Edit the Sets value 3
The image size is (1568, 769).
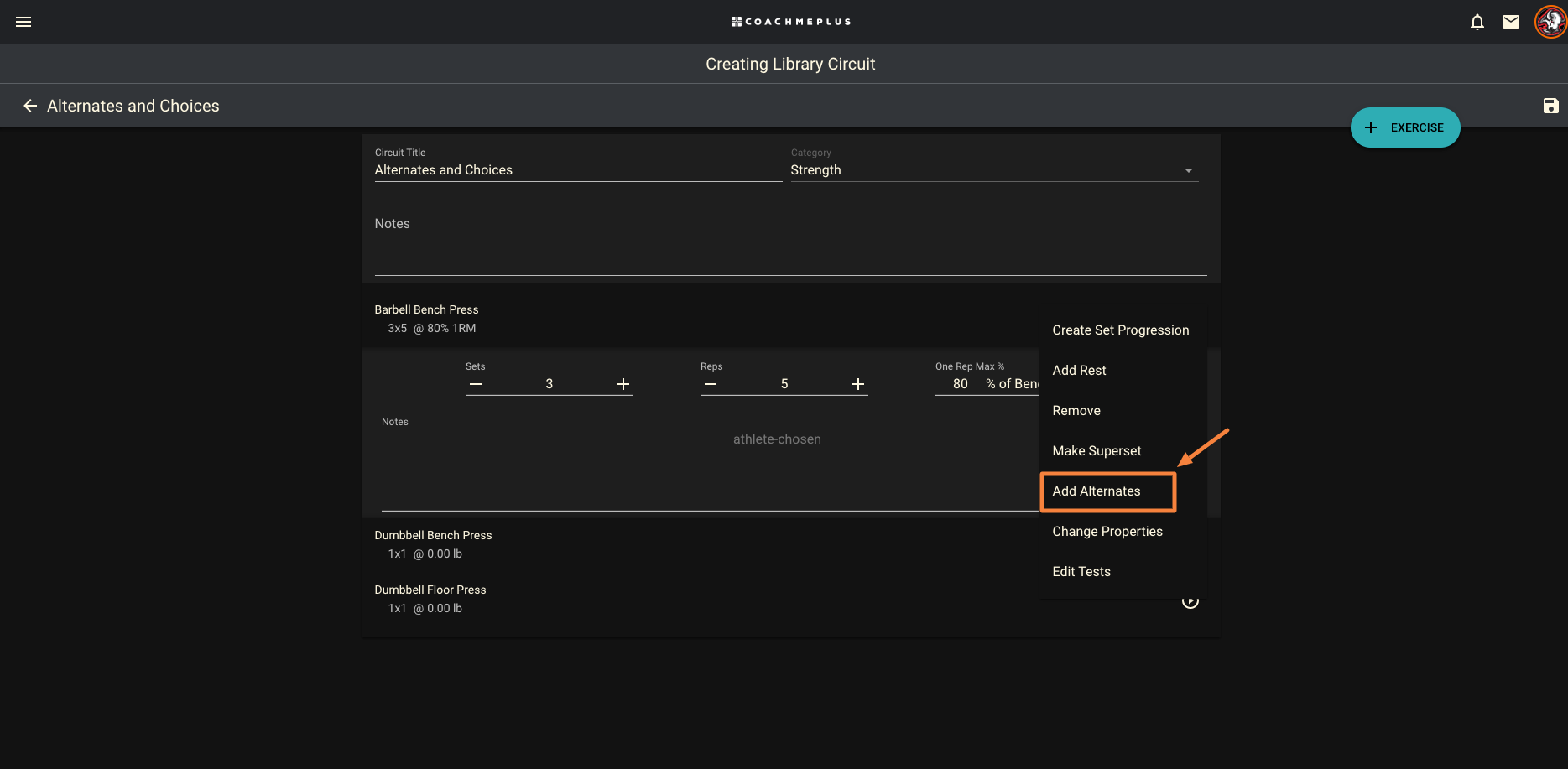point(550,384)
